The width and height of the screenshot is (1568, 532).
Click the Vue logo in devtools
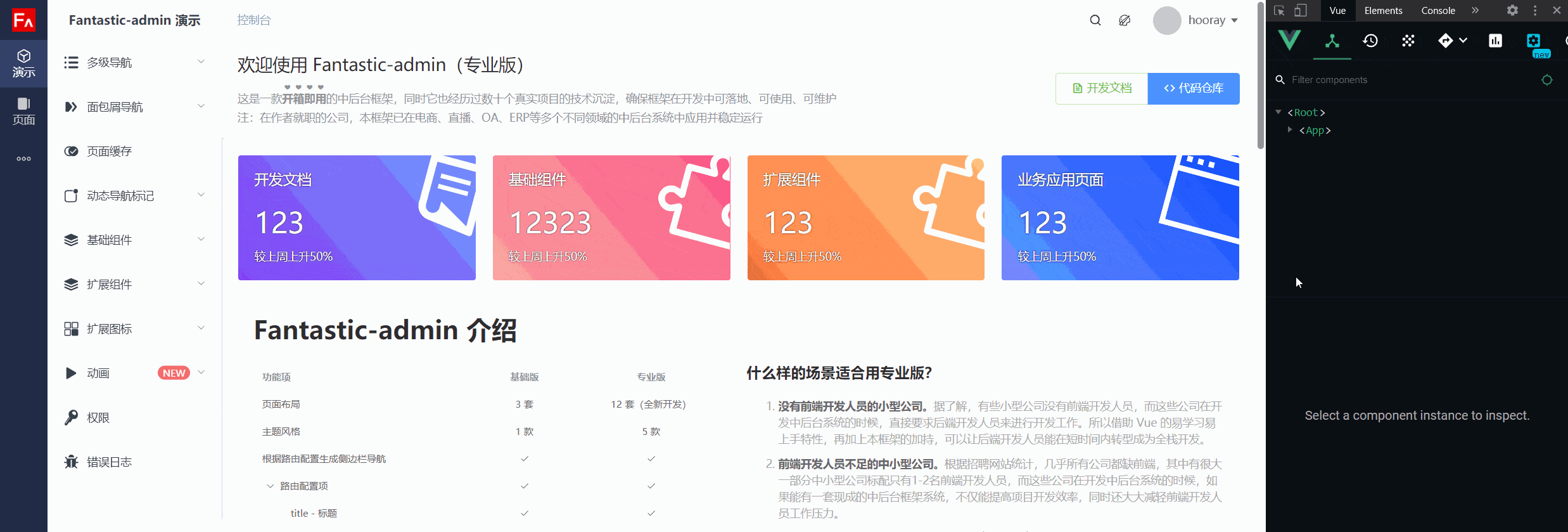pyautogui.click(x=1289, y=40)
